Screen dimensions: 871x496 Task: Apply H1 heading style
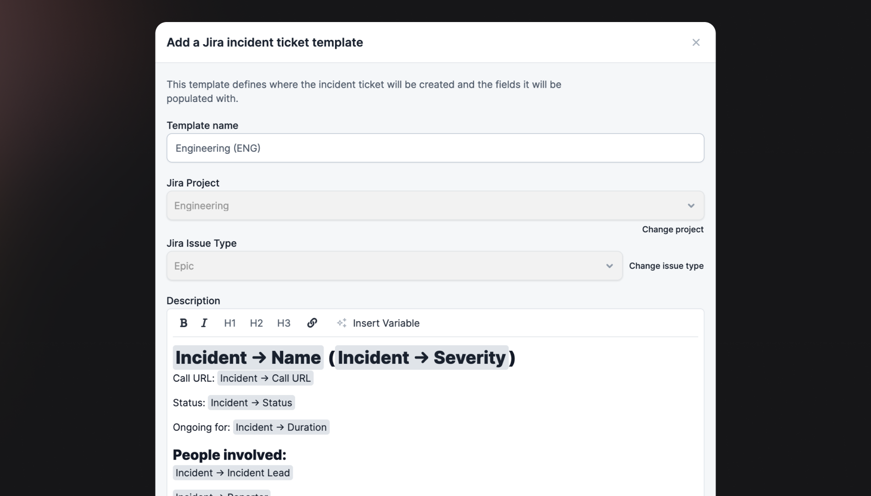pyautogui.click(x=230, y=323)
